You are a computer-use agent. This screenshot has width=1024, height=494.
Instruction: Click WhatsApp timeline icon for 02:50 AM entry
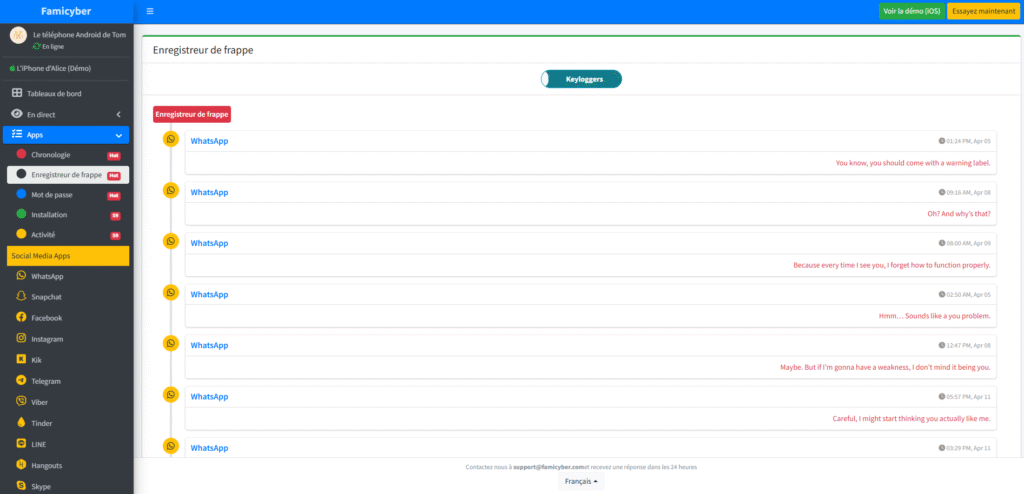tap(170, 293)
